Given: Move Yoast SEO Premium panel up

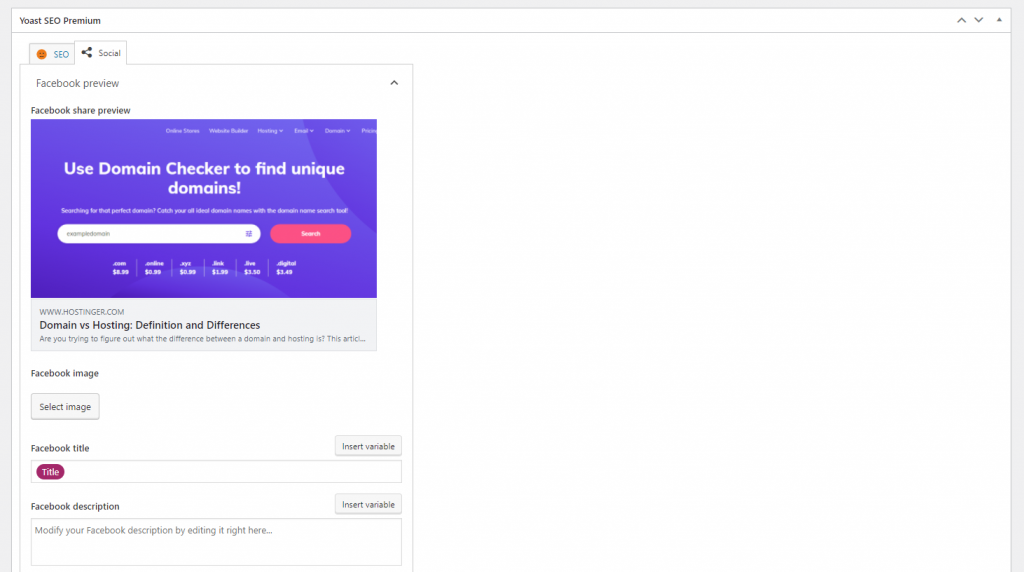Looking at the screenshot, I should click(x=961, y=20).
